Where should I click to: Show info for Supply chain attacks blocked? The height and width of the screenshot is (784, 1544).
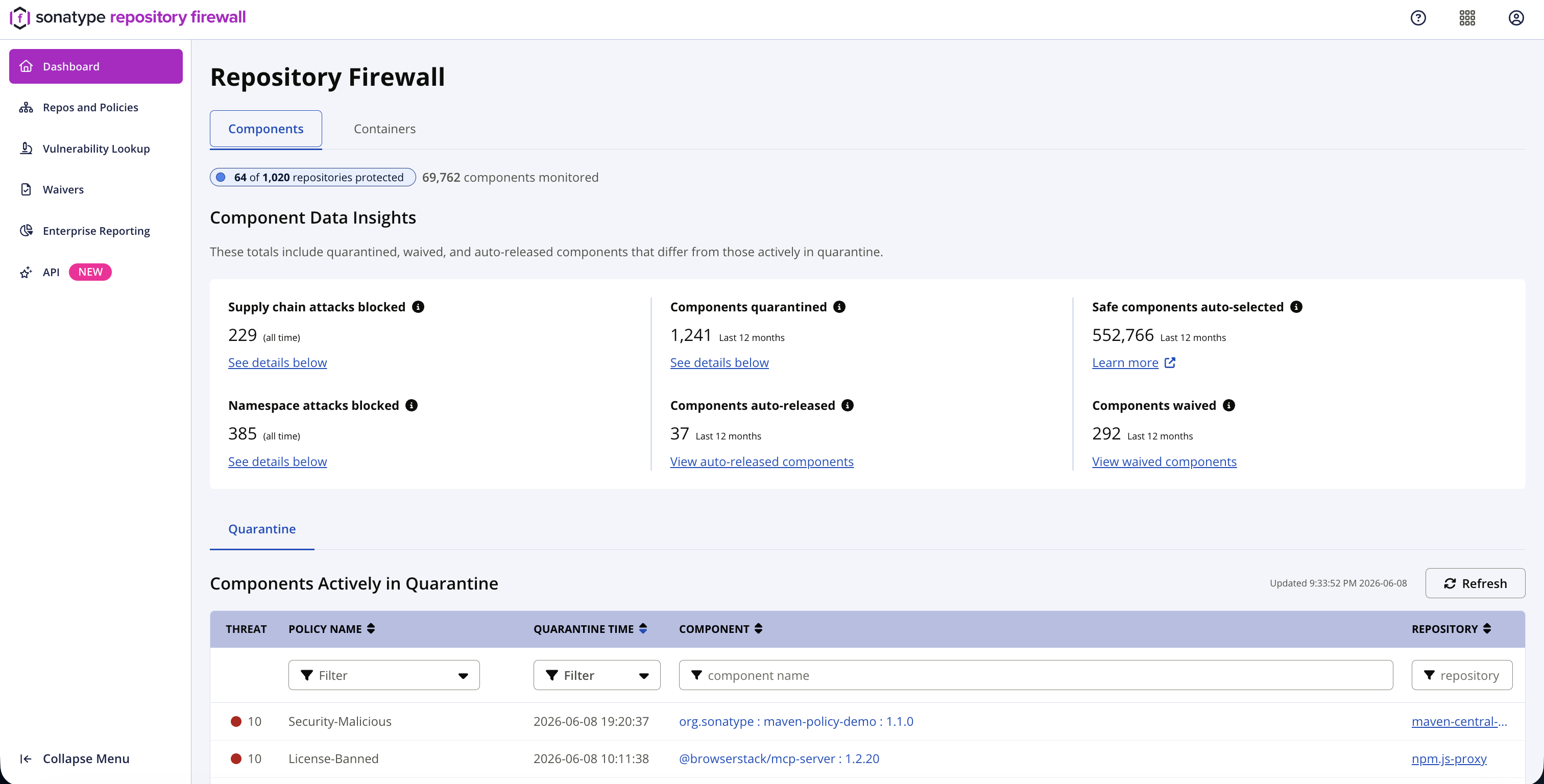coord(418,307)
